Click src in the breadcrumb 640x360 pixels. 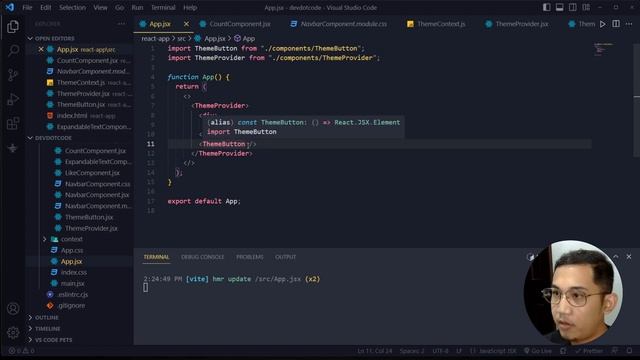click(181, 39)
